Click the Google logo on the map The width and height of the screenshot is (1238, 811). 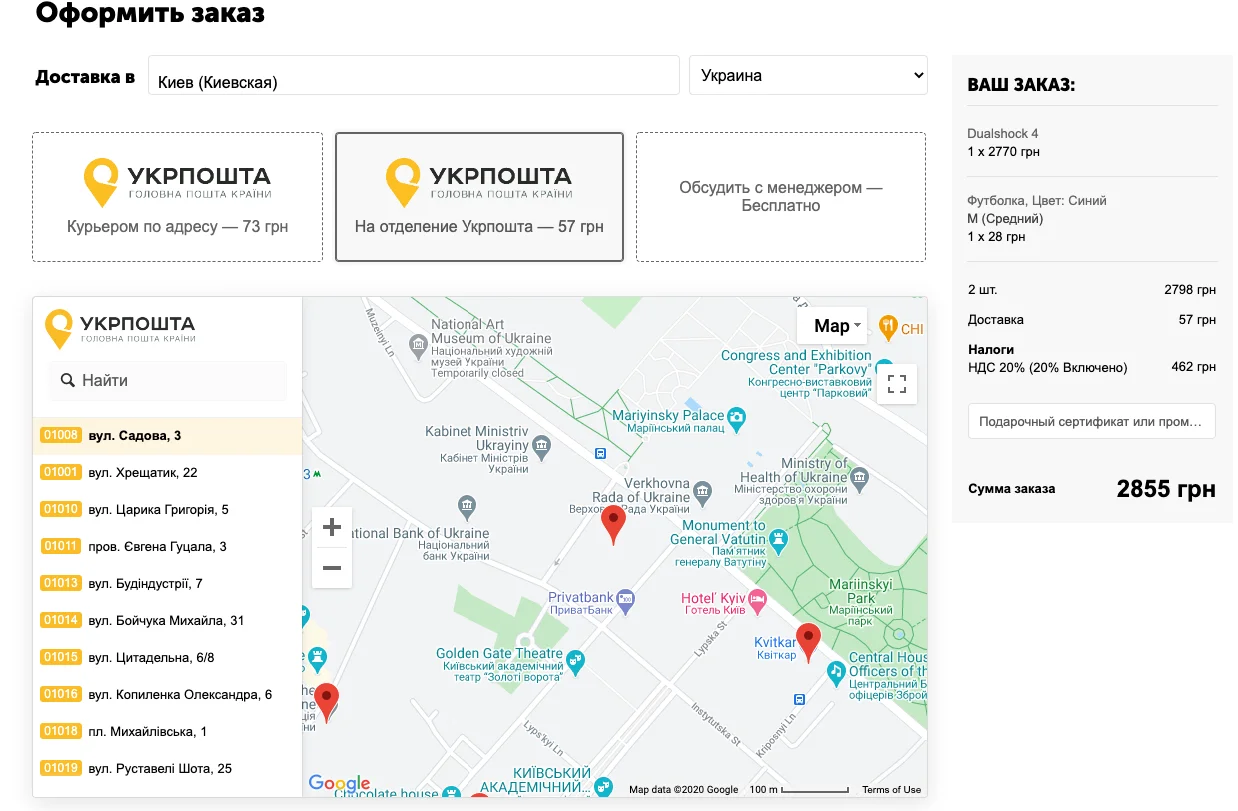[x=339, y=784]
